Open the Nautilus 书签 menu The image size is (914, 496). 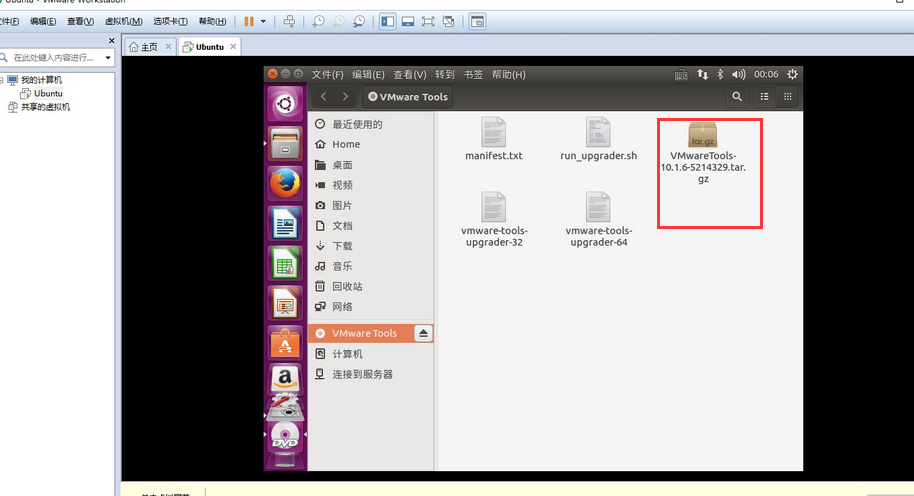click(x=473, y=75)
